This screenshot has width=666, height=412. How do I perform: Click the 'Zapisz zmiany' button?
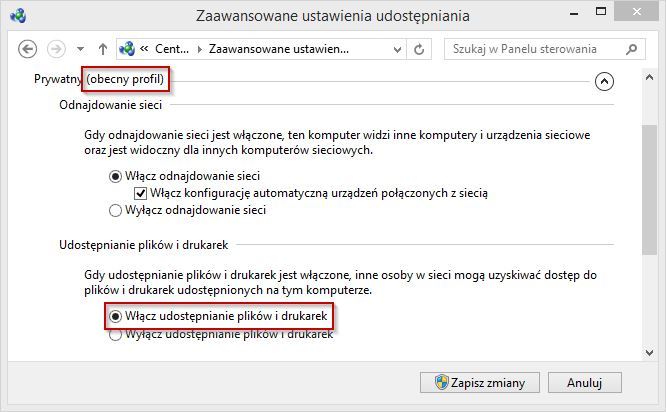tap(480, 383)
